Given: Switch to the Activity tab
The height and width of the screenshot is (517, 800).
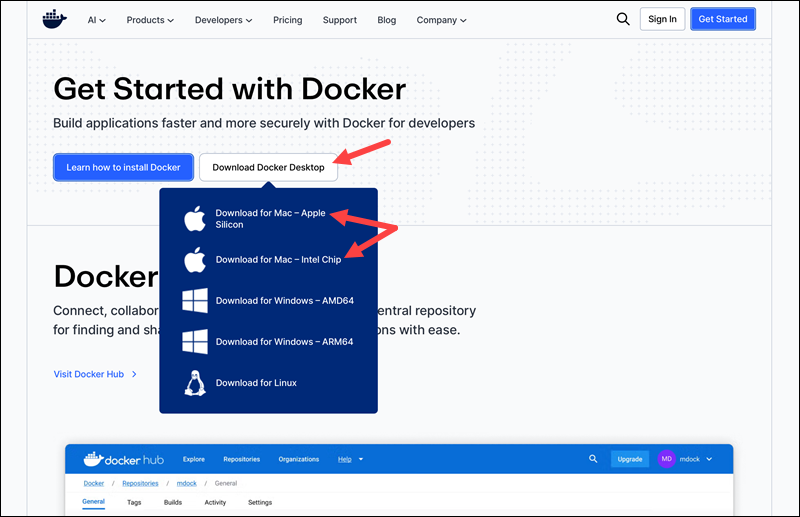Looking at the screenshot, I should (215, 502).
